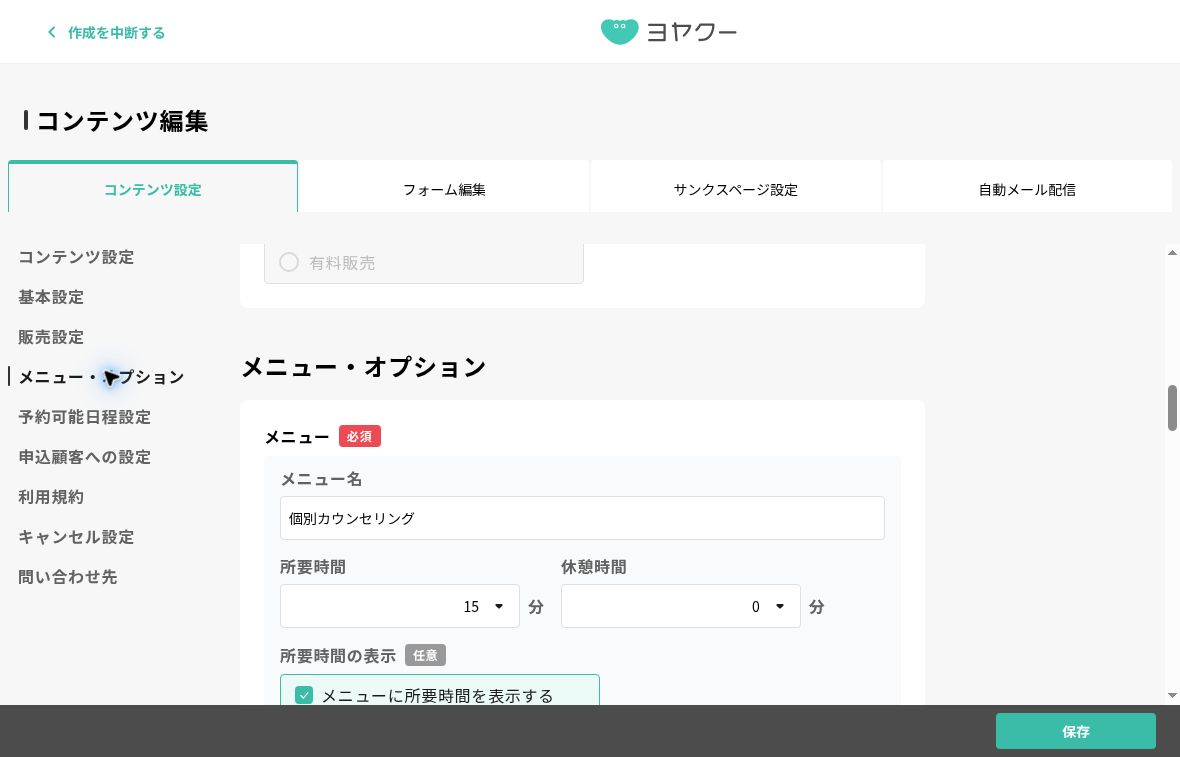
Task: Select the 有料販売 radio button
Action: (x=289, y=262)
